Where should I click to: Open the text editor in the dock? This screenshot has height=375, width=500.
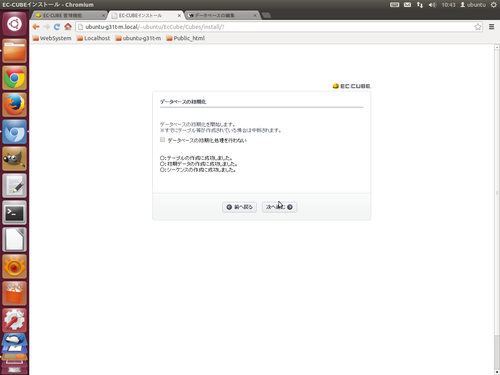tap(14, 186)
